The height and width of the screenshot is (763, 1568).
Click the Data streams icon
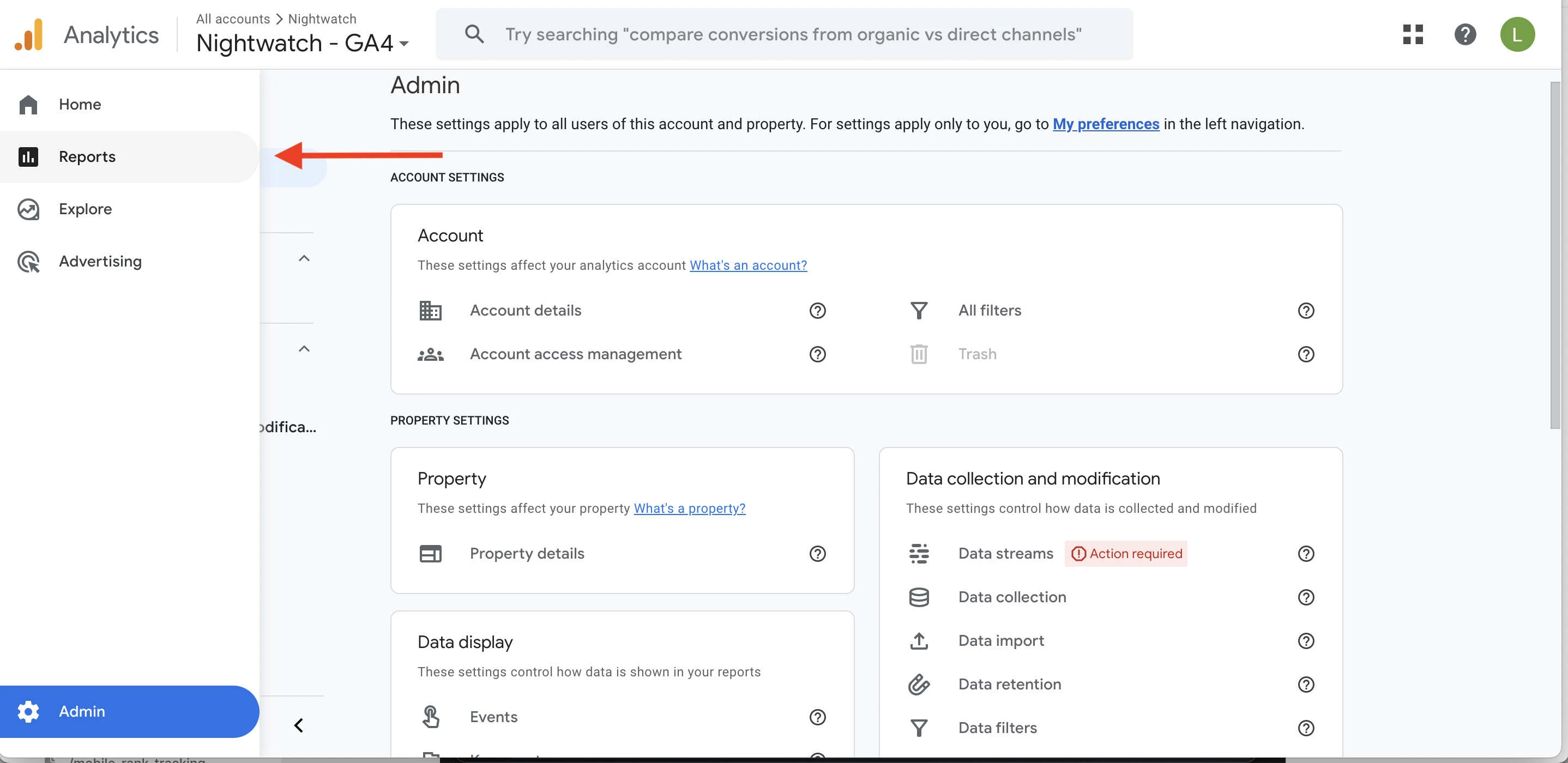click(x=919, y=554)
